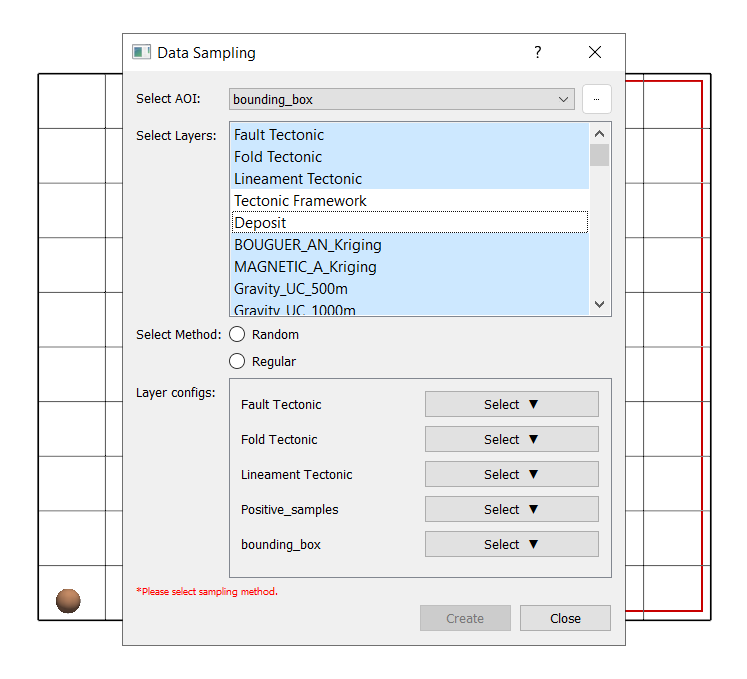
Task: Select the Regular sampling method
Action: [238, 361]
